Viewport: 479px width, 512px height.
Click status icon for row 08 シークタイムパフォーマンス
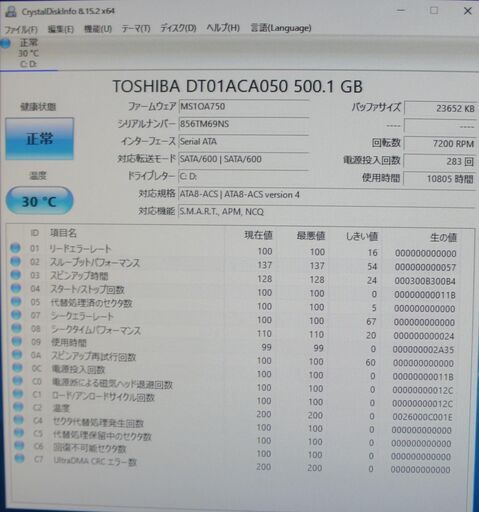(x=17, y=328)
